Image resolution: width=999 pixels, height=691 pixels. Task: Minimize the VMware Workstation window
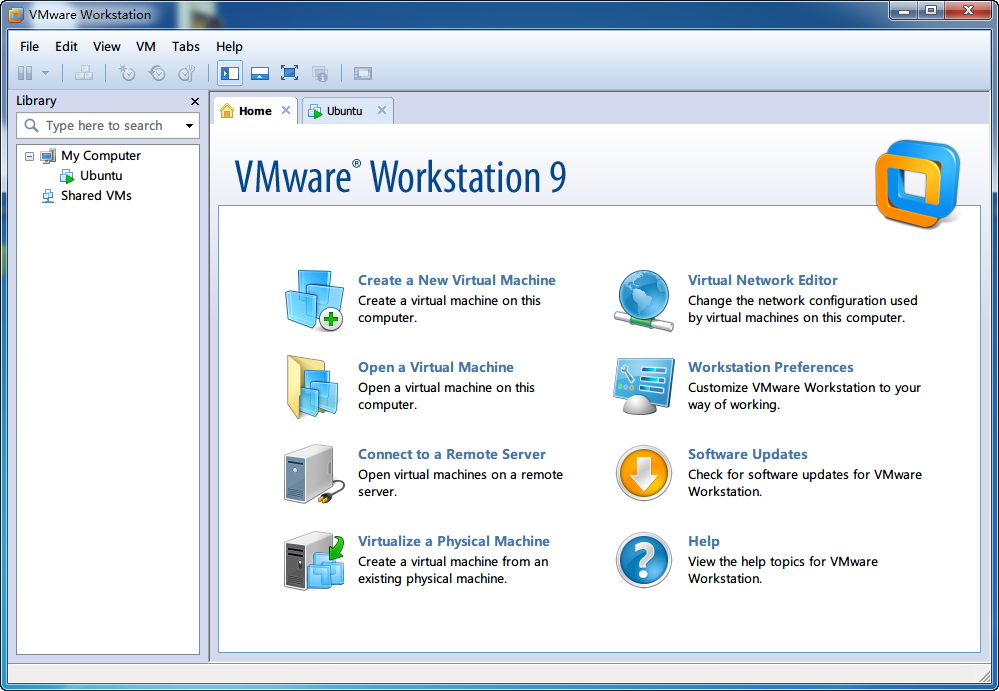pyautogui.click(x=903, y=10)
